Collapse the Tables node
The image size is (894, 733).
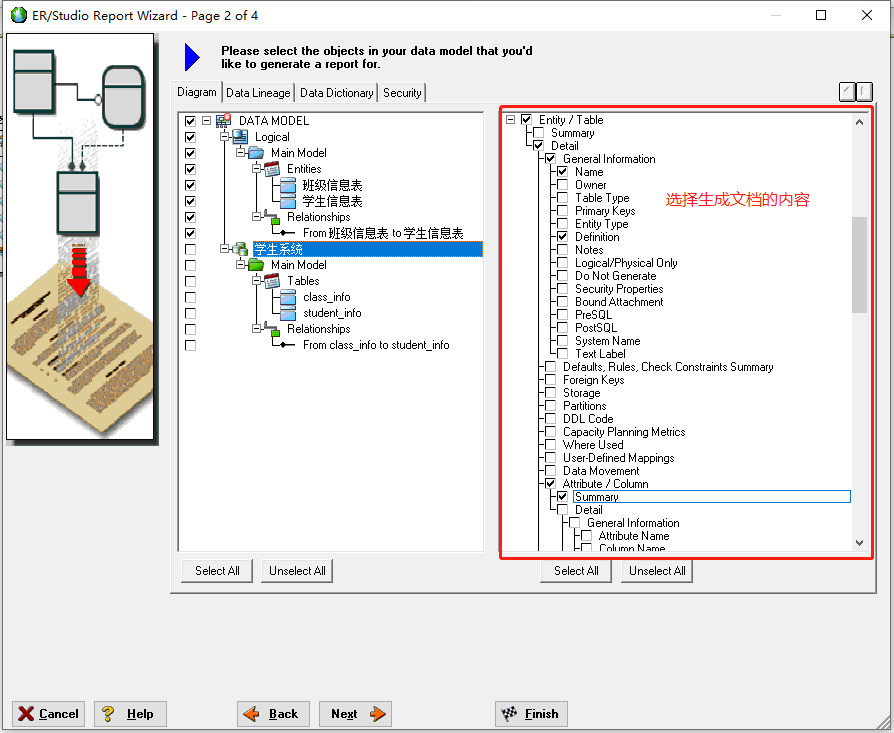(257, 281)
